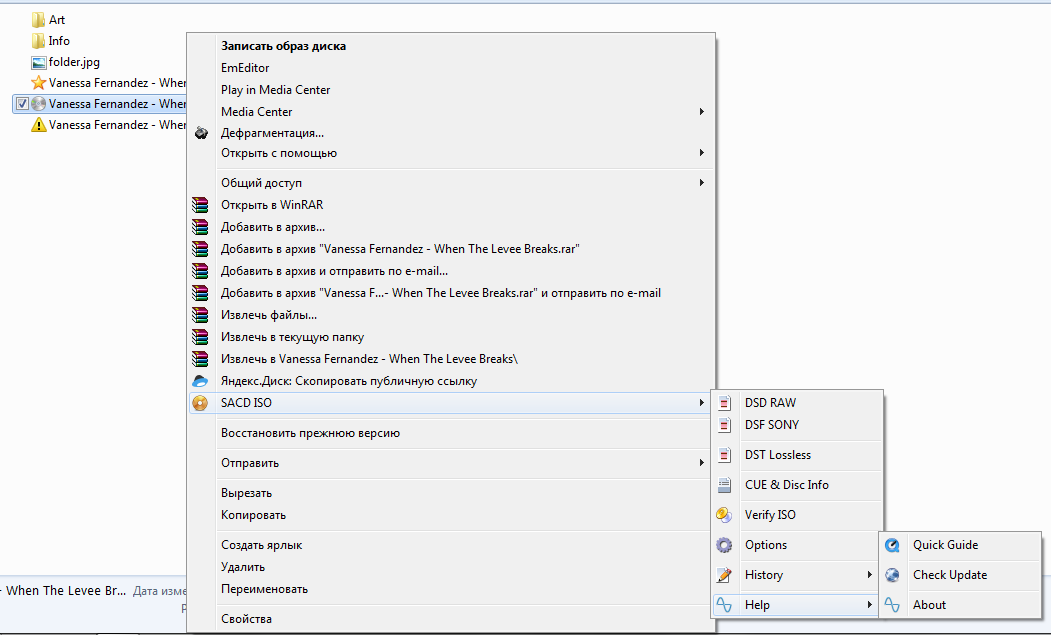Select Извлечь в Vanessa Fernandez - When The Levee Breaks\
The width and height of the screenshot is (1051, 635).
pos(369,359)
